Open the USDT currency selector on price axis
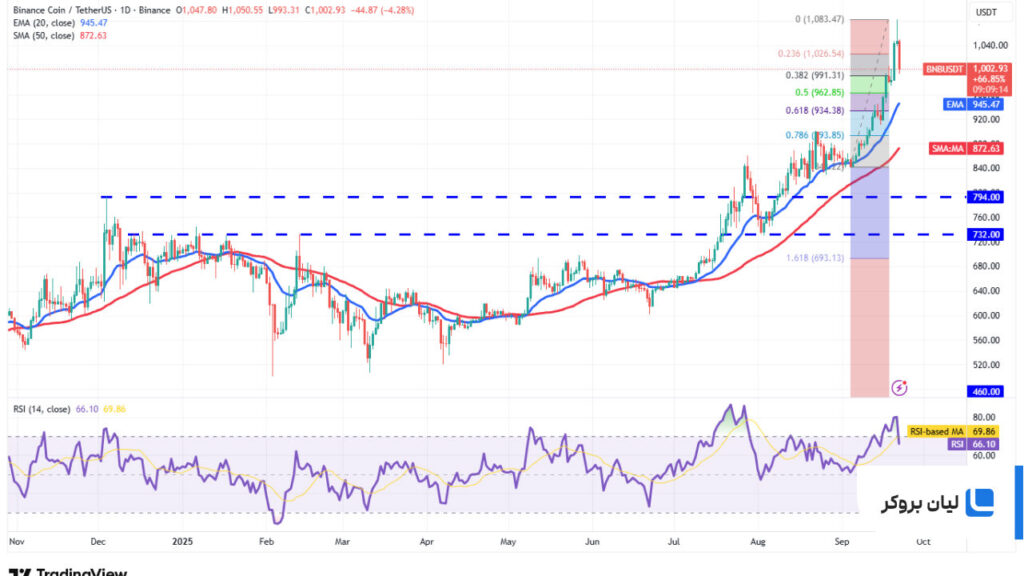 pos(986,12)
